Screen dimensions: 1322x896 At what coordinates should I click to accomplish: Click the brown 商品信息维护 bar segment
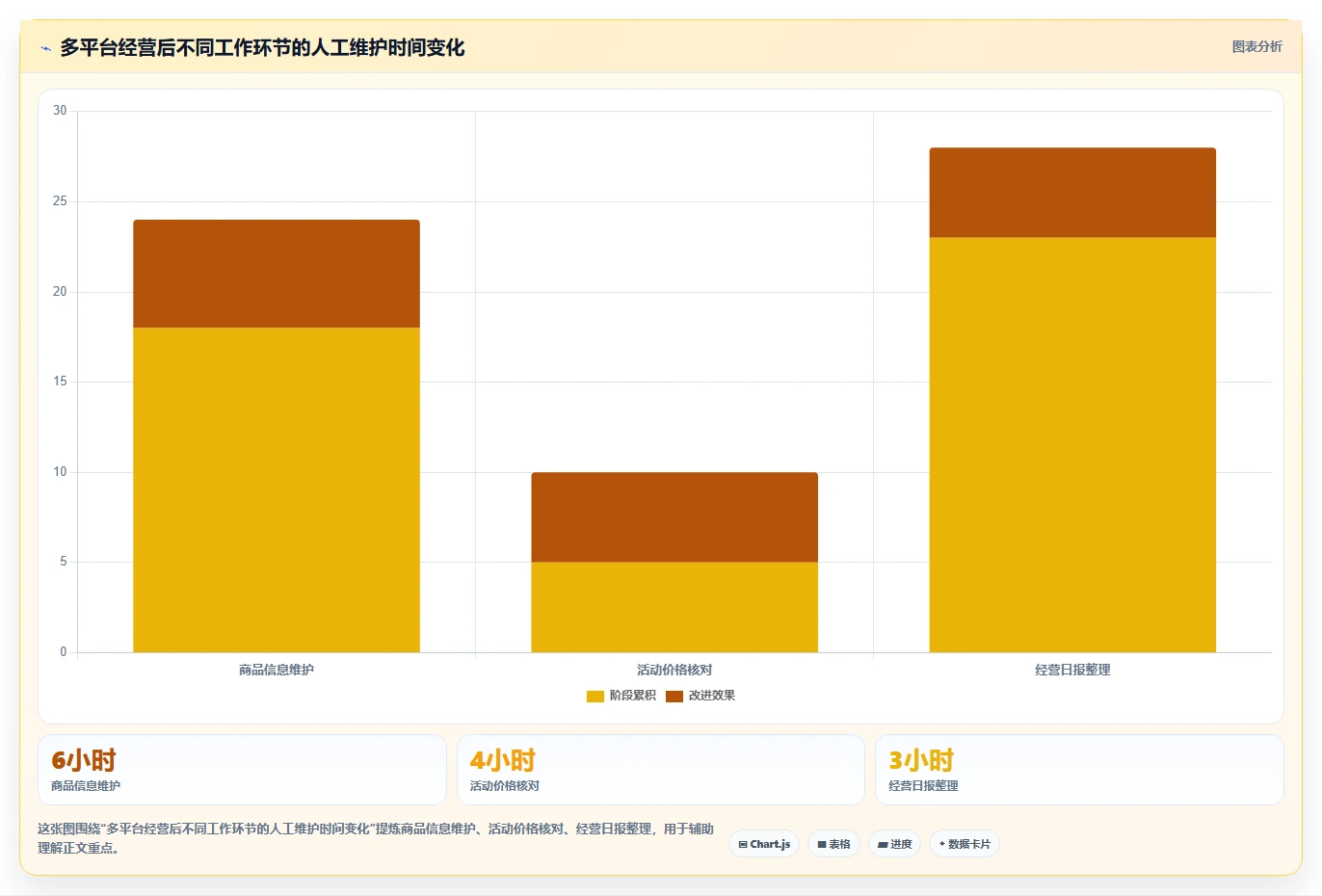point(277,274)
